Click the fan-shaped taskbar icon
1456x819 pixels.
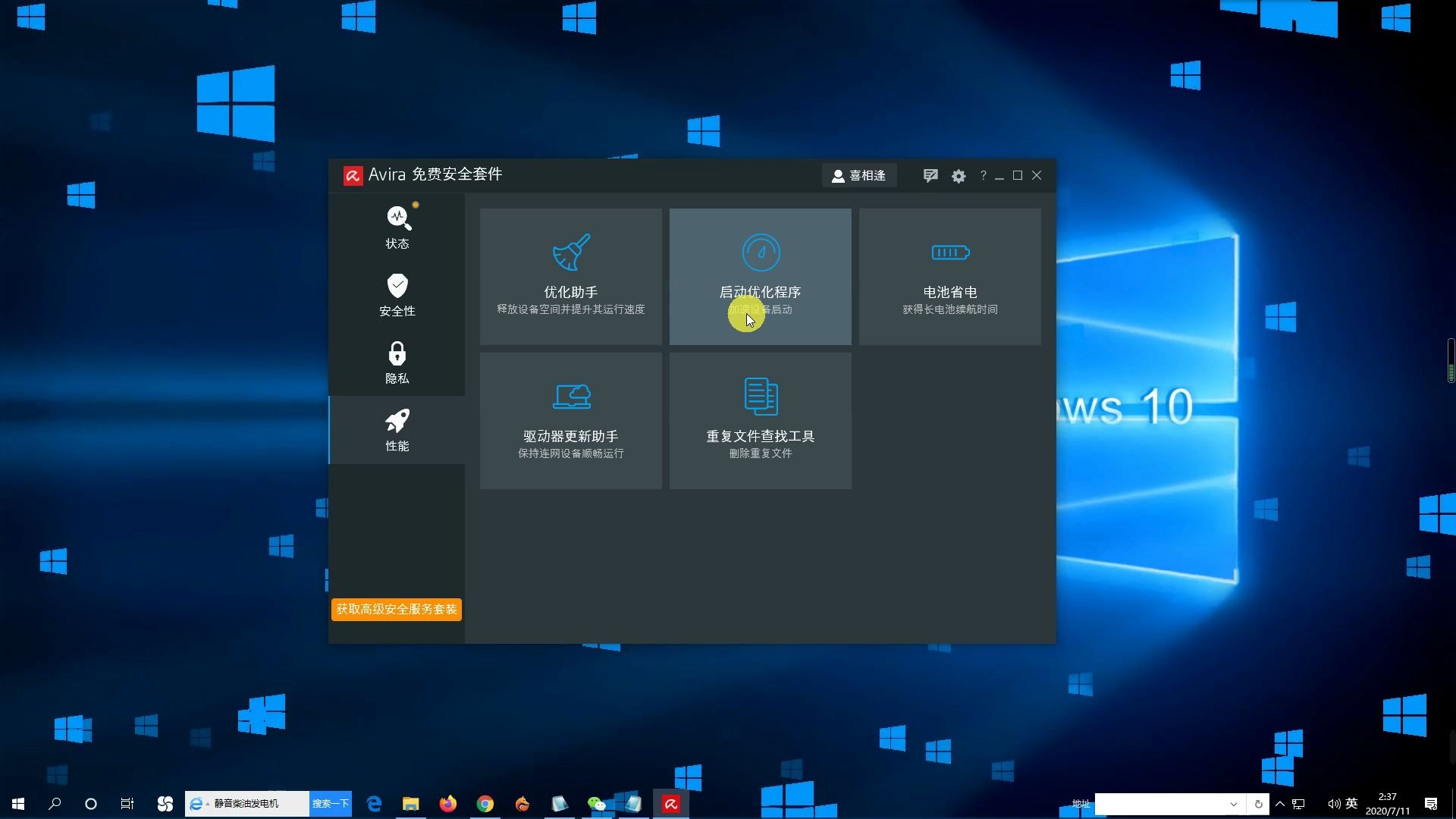(x=165, y=803)
